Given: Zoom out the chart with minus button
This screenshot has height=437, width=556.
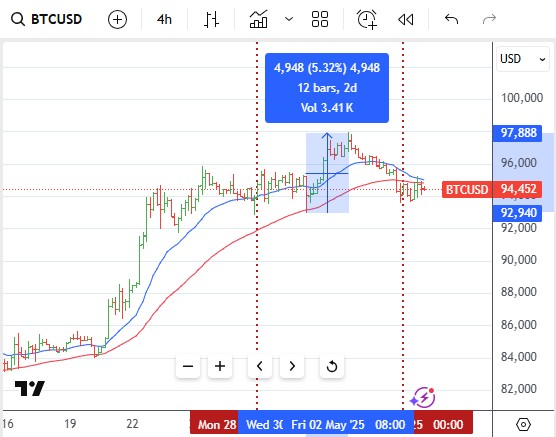Looking at the screenshot, I should pyautogui.click(x=188, y=366).
